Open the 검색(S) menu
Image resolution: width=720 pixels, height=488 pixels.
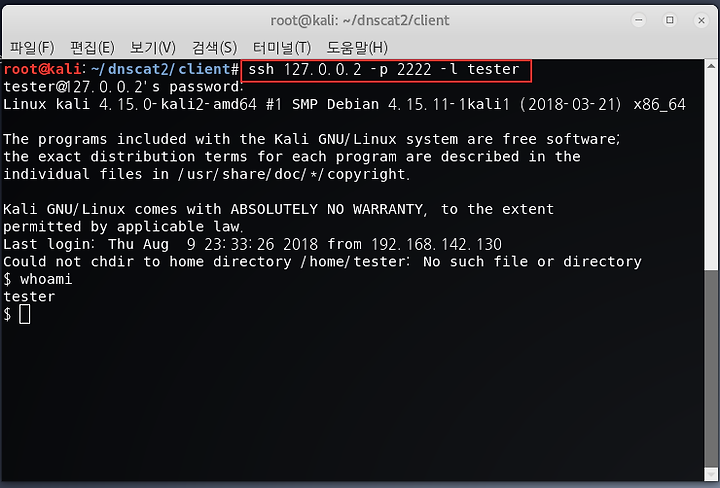214,47
